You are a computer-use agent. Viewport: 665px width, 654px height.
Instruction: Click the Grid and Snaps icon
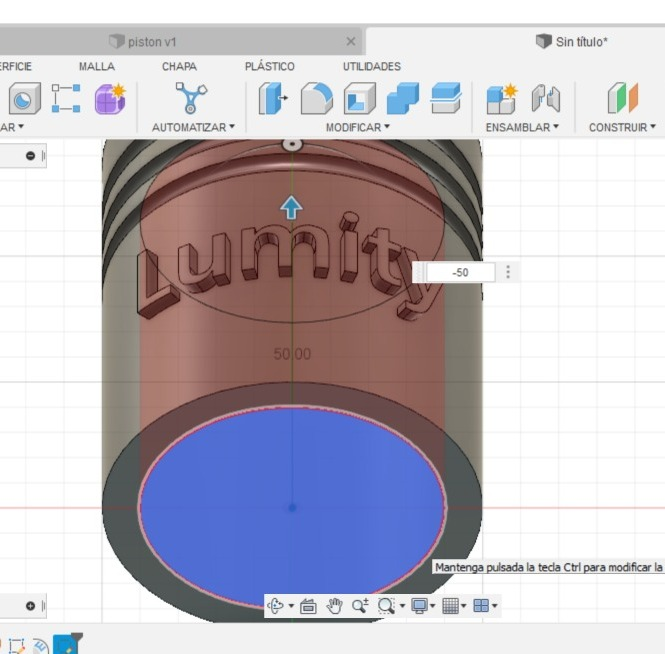tap(450, 606)
